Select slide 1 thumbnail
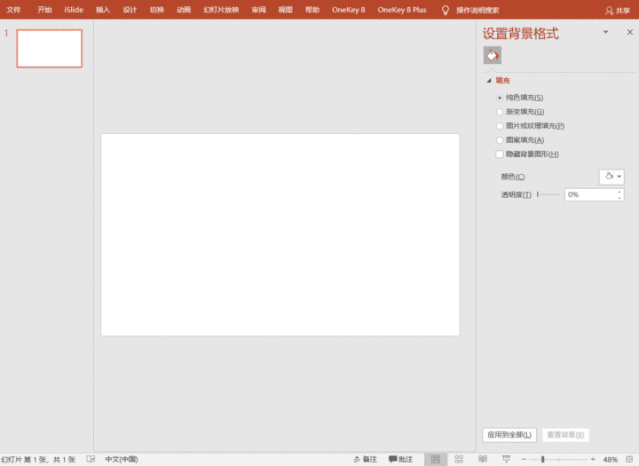Screen dimensions: 639x466 [49, 49]
